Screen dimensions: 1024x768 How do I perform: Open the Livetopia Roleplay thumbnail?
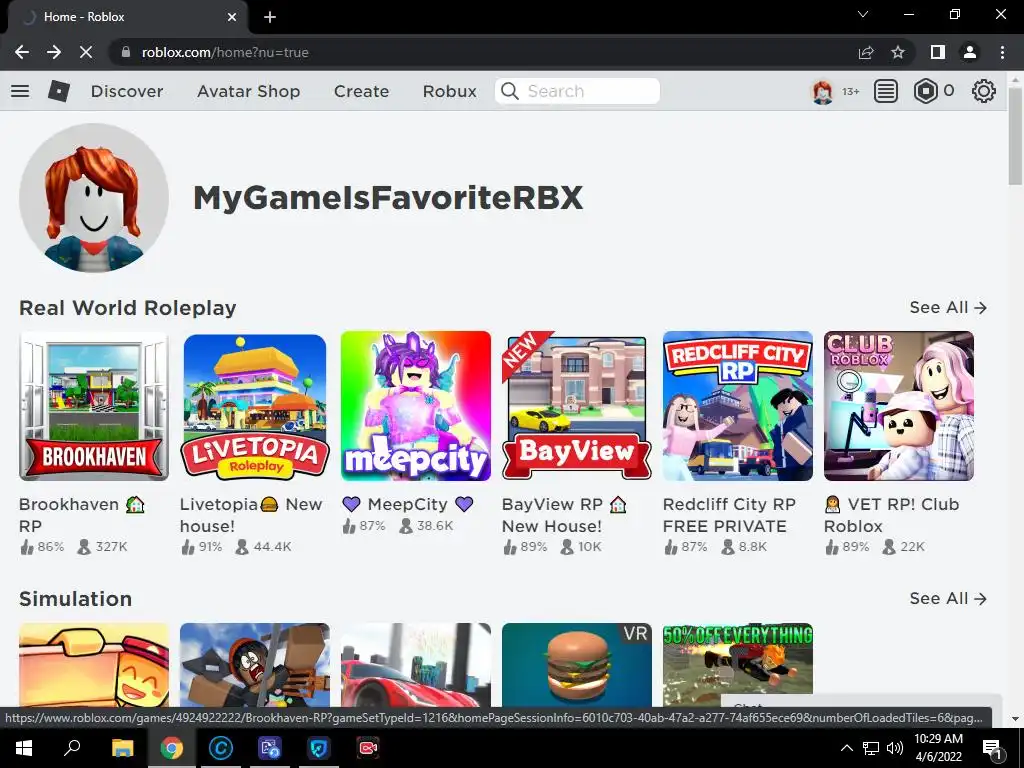click(255, 406)
